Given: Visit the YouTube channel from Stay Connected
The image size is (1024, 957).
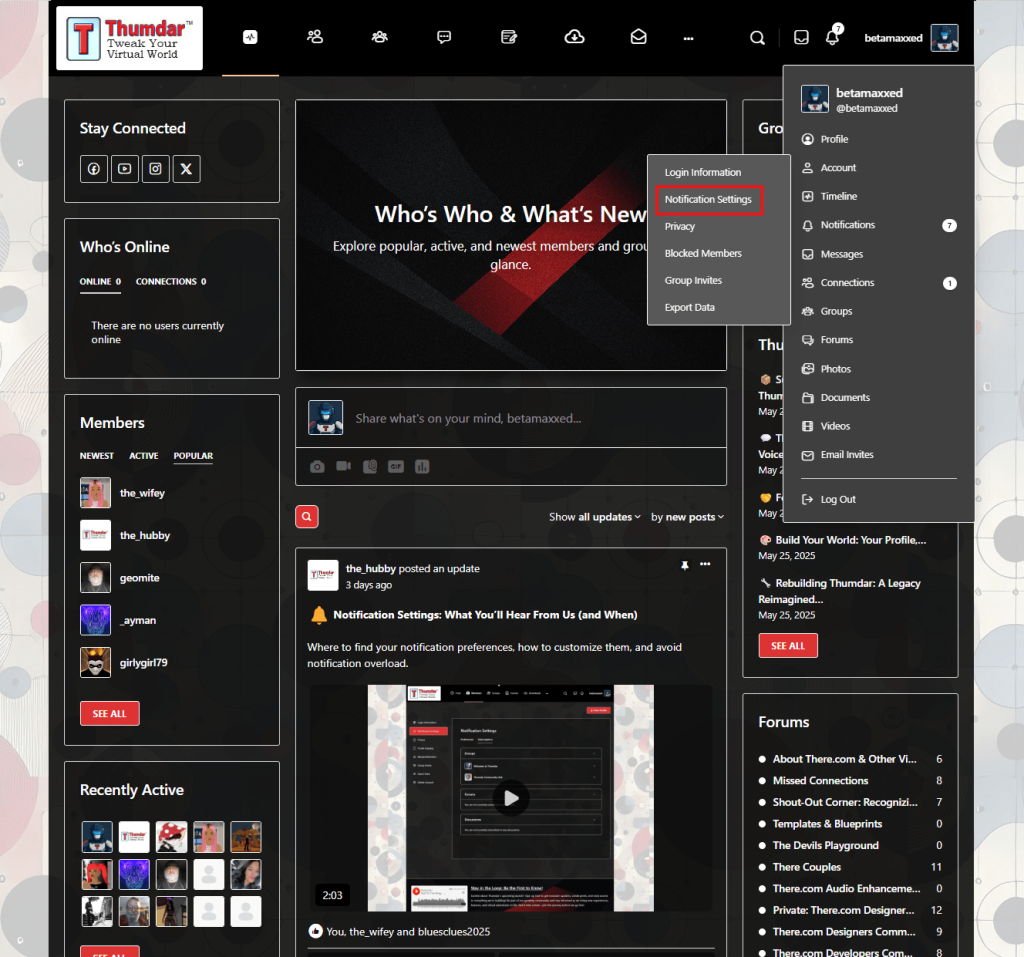Looking at the screenshot, I should 125,169.
